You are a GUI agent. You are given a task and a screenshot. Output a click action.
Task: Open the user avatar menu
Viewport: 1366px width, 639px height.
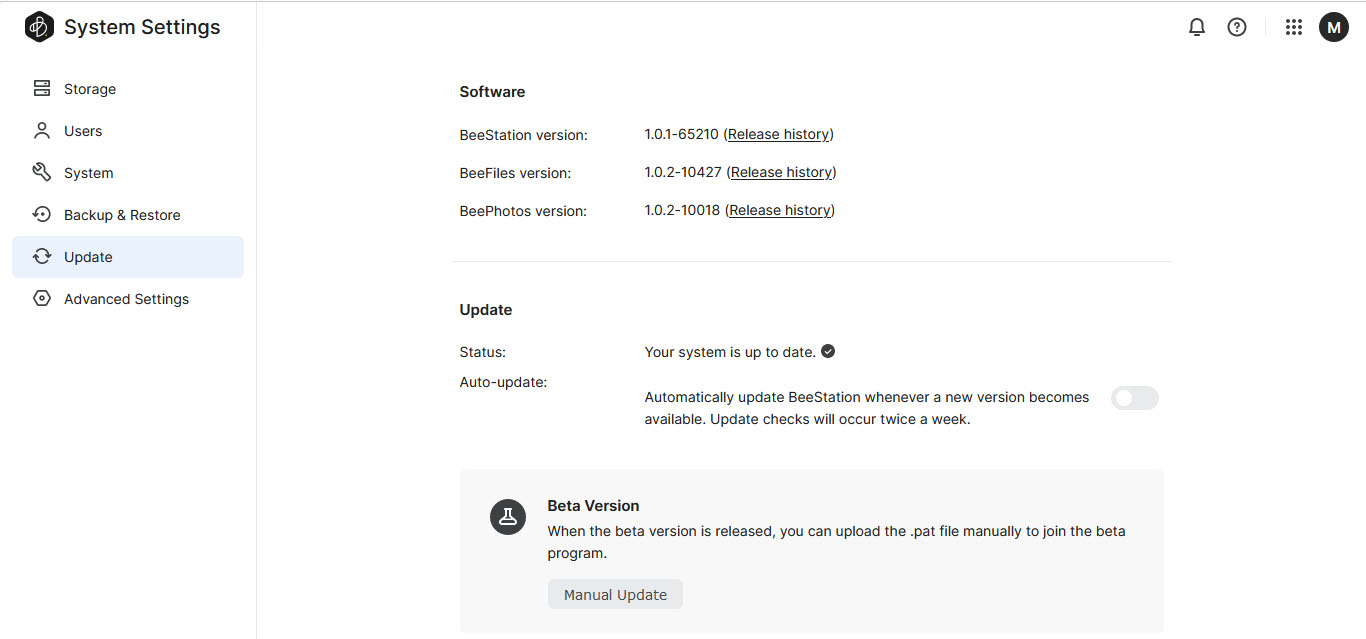coord(1334,28)
